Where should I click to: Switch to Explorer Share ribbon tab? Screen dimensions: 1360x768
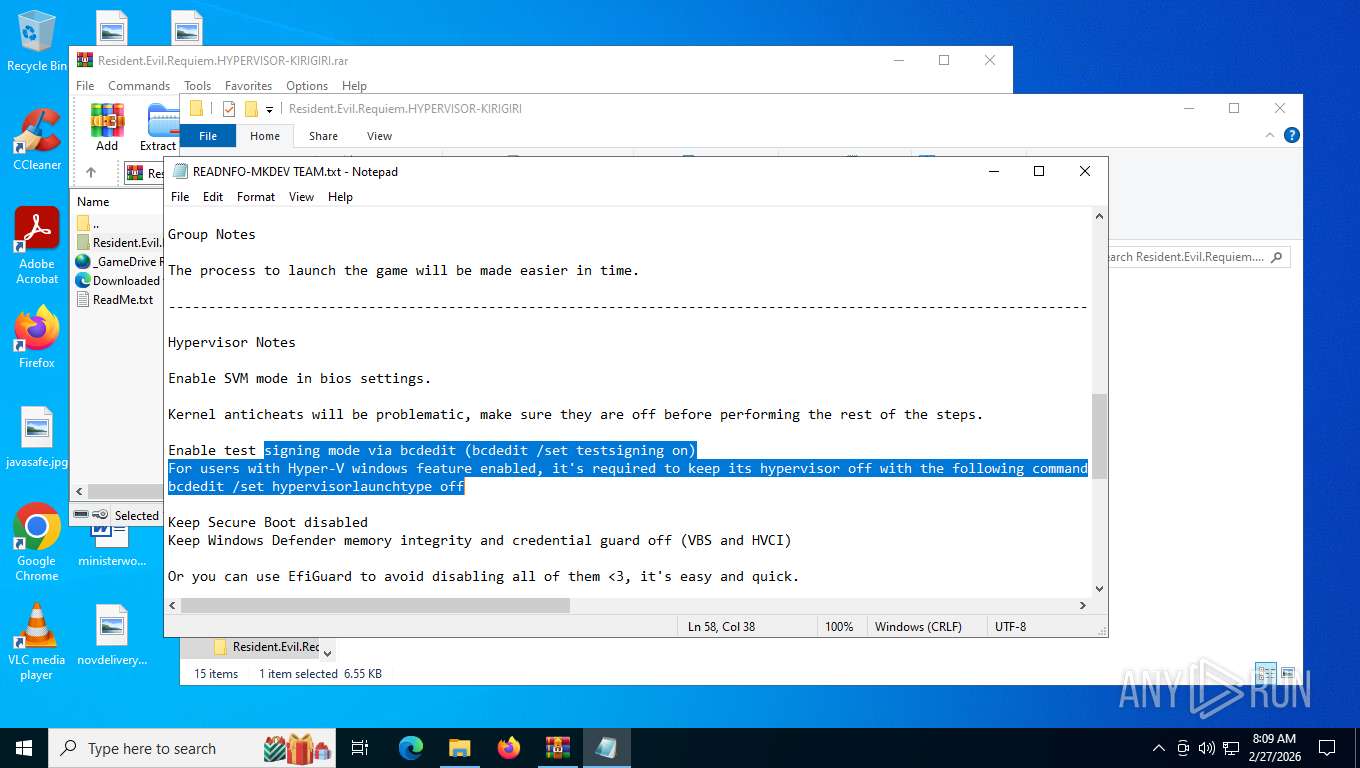(x=323, y=136)
